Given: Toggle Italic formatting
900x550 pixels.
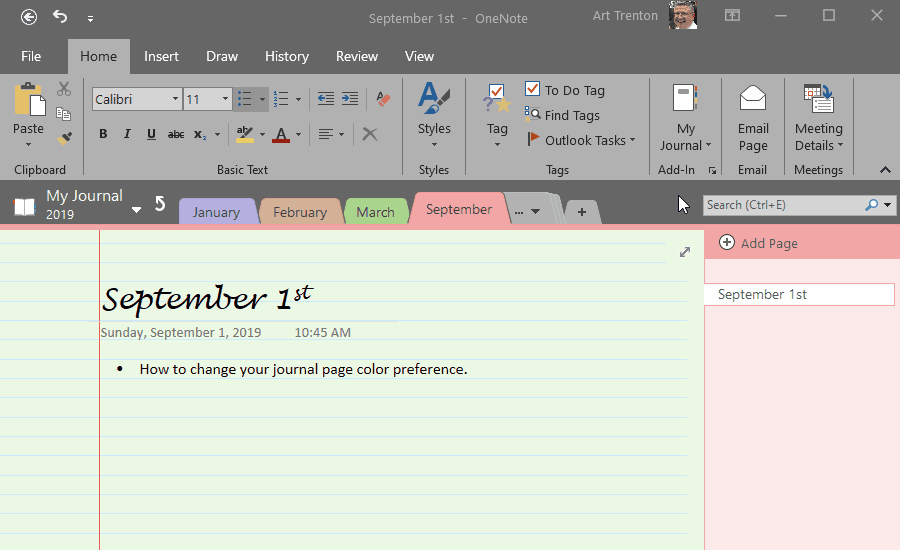Looking at the screenshot, I should [x=127, y=134].
